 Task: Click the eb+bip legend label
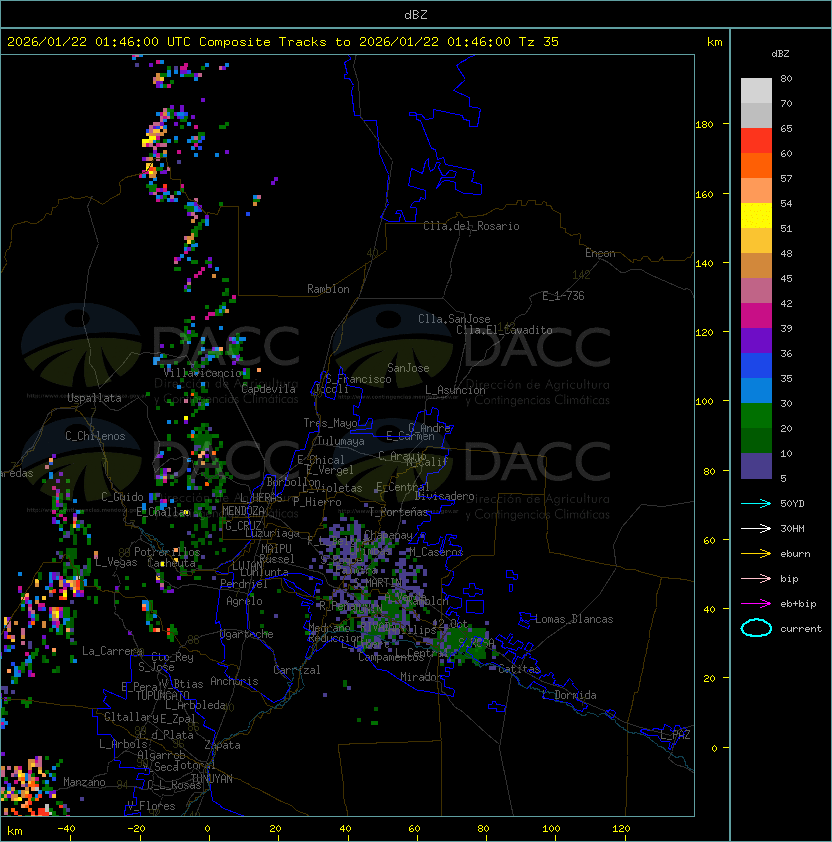(x=798, y=604)
